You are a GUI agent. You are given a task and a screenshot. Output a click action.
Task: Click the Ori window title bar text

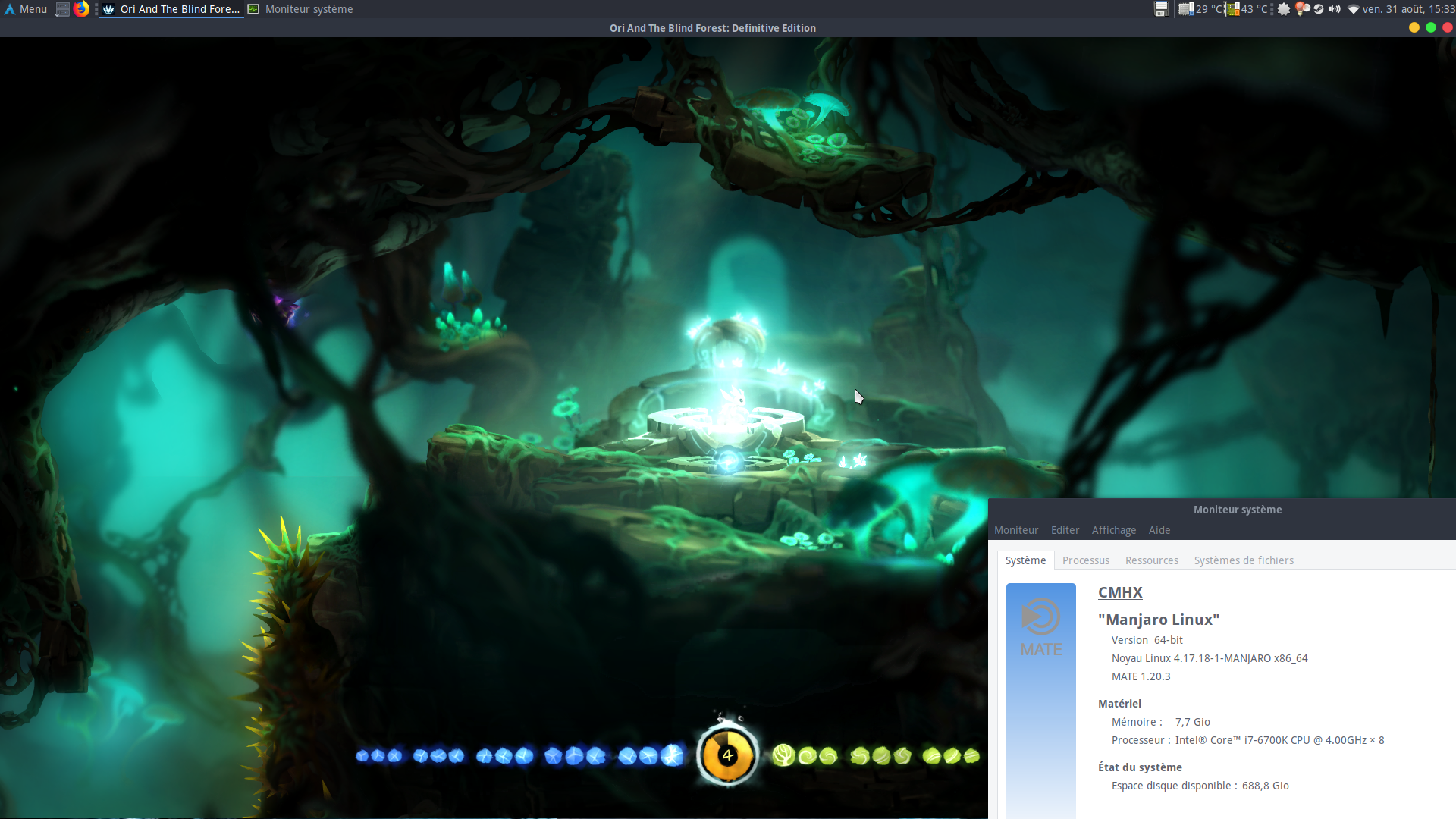tap(713, 28)
